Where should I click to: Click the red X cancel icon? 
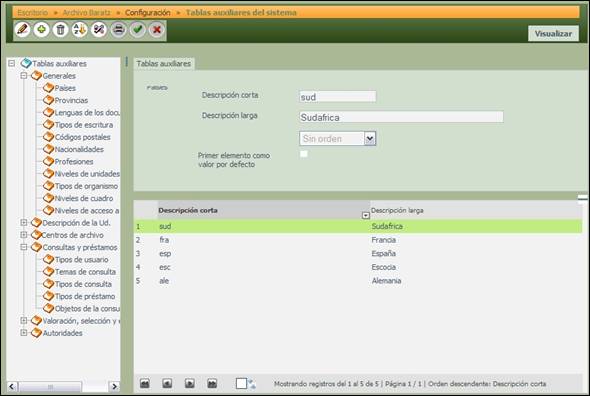pos(157,29)
